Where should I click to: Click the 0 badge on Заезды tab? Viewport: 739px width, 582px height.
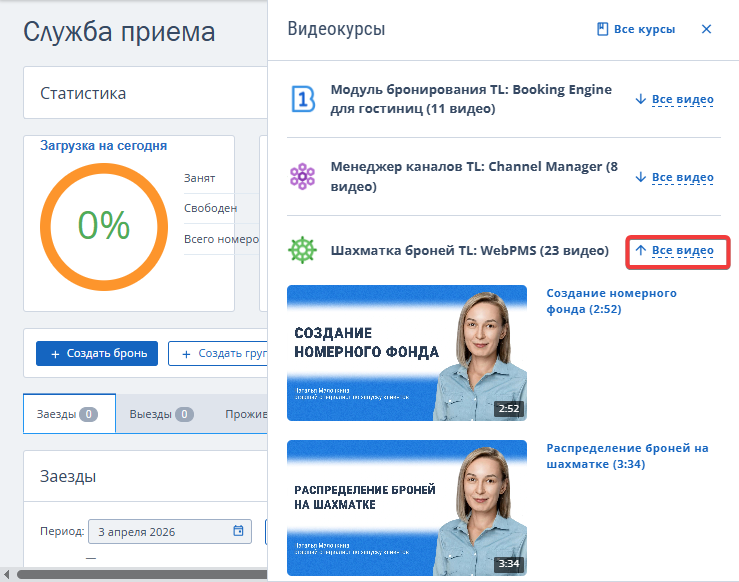[x=88, y=414]
